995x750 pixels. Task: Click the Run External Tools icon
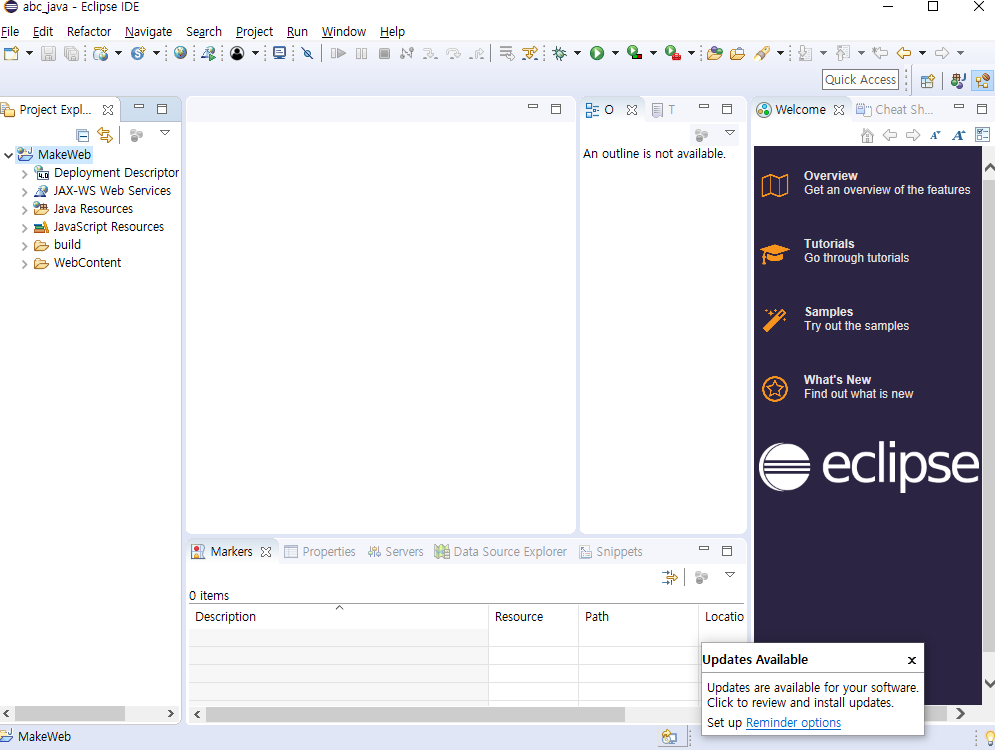[x=673, y=53]
